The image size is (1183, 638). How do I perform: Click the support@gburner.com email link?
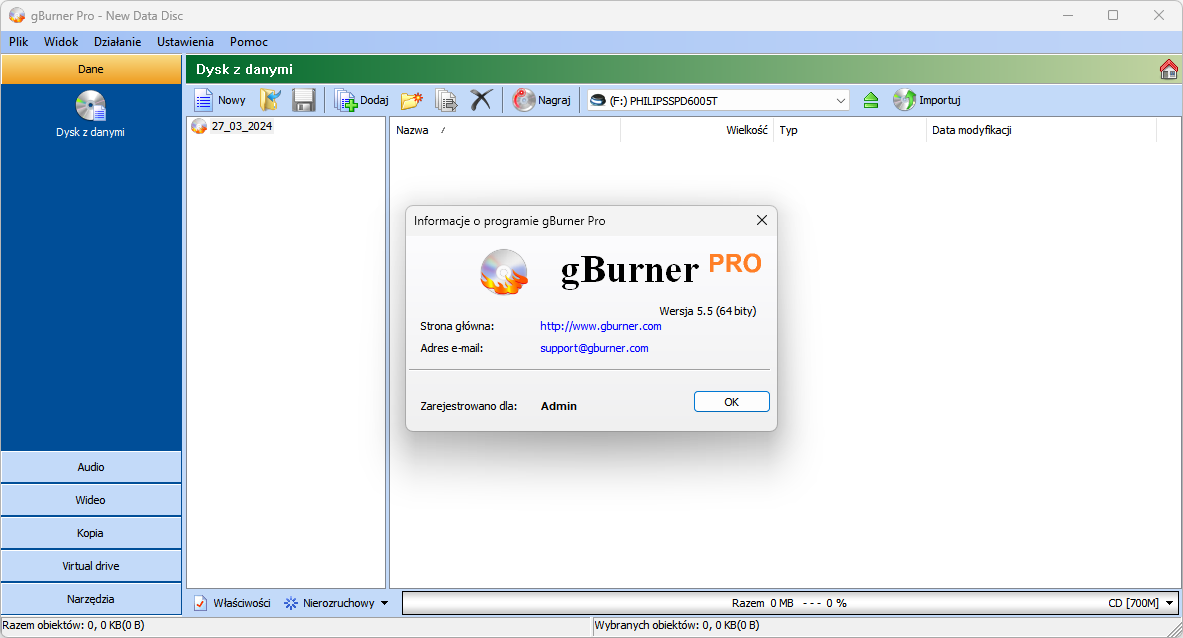[x=595, y=348]
